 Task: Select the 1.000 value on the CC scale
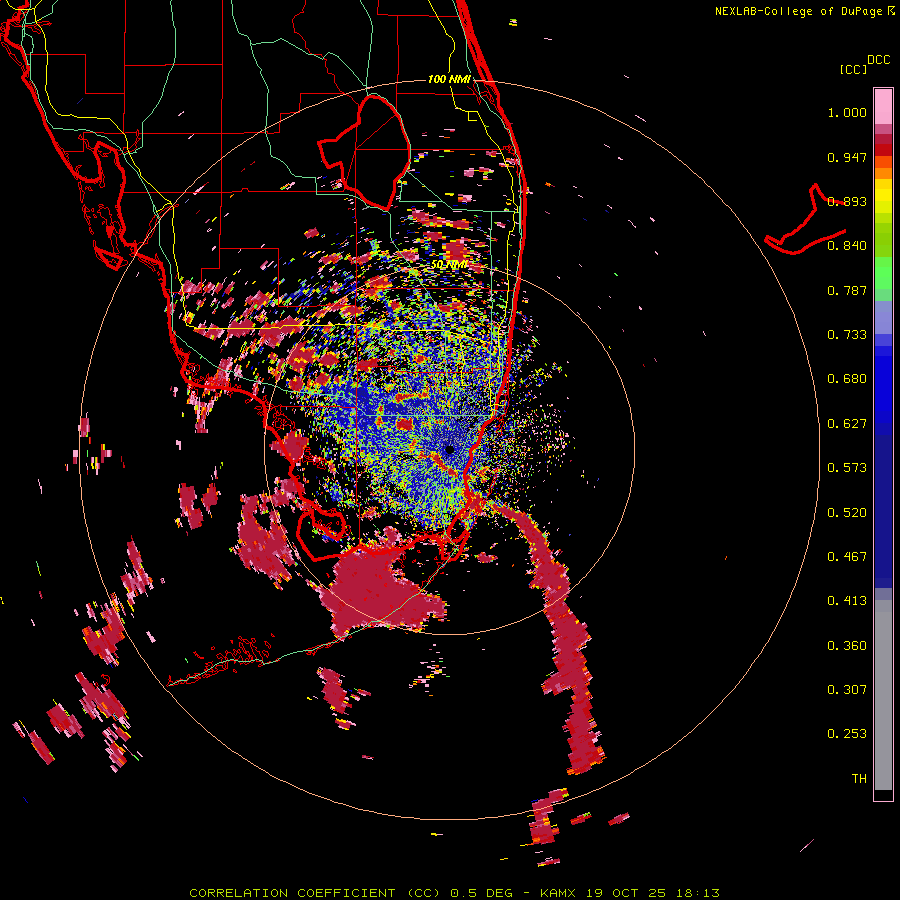[x=847, y=112]
